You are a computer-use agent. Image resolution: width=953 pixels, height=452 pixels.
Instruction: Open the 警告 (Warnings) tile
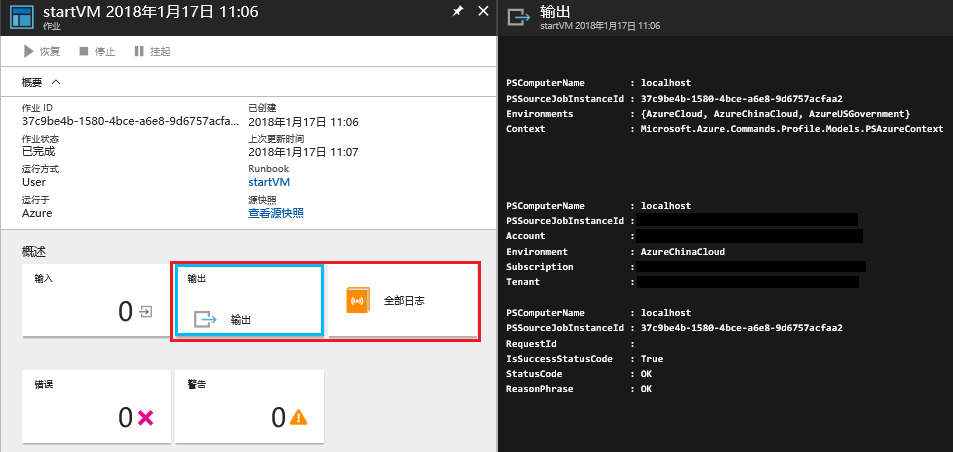tap(249, 407)
